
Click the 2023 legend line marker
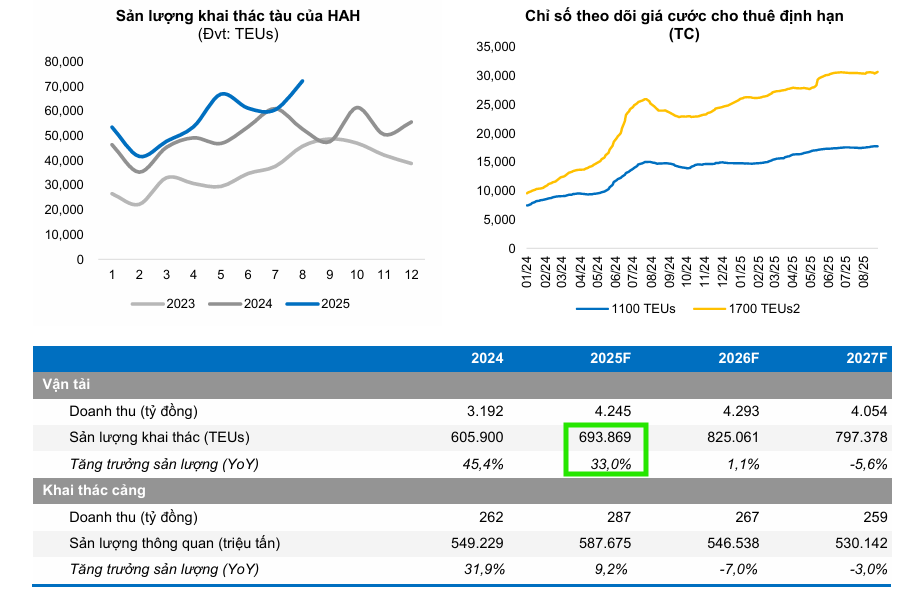[148, 304]
